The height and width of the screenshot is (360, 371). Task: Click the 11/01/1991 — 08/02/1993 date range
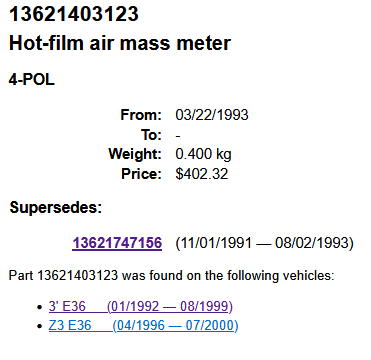click(x=264, y=243)
